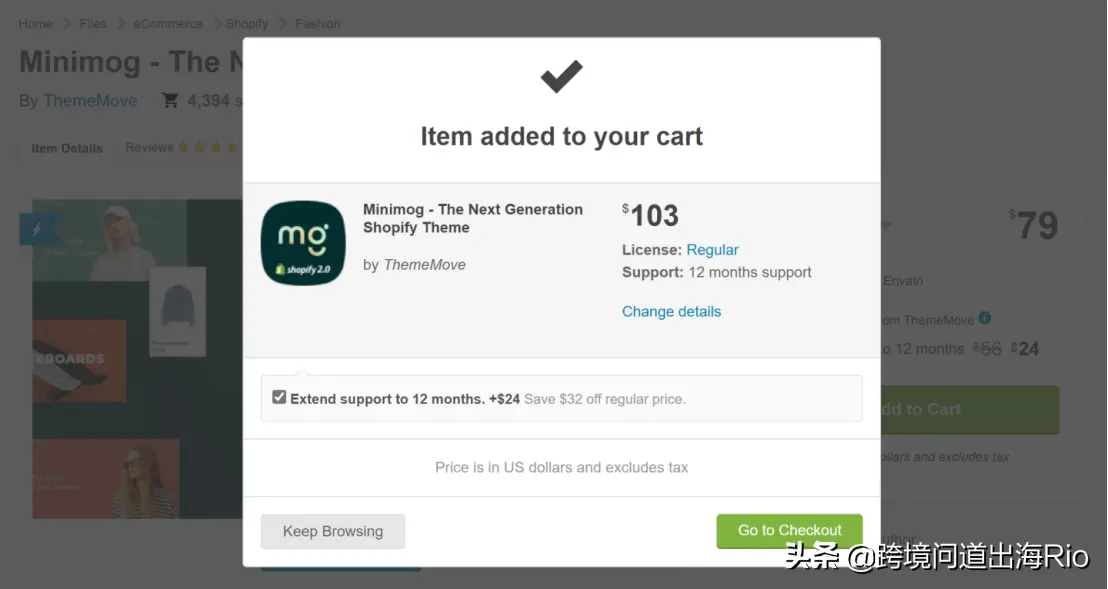The image size is (1108, 589).
Task: Click the Minimog Shopify 2.0 logo icon
Action: [303, 243]
